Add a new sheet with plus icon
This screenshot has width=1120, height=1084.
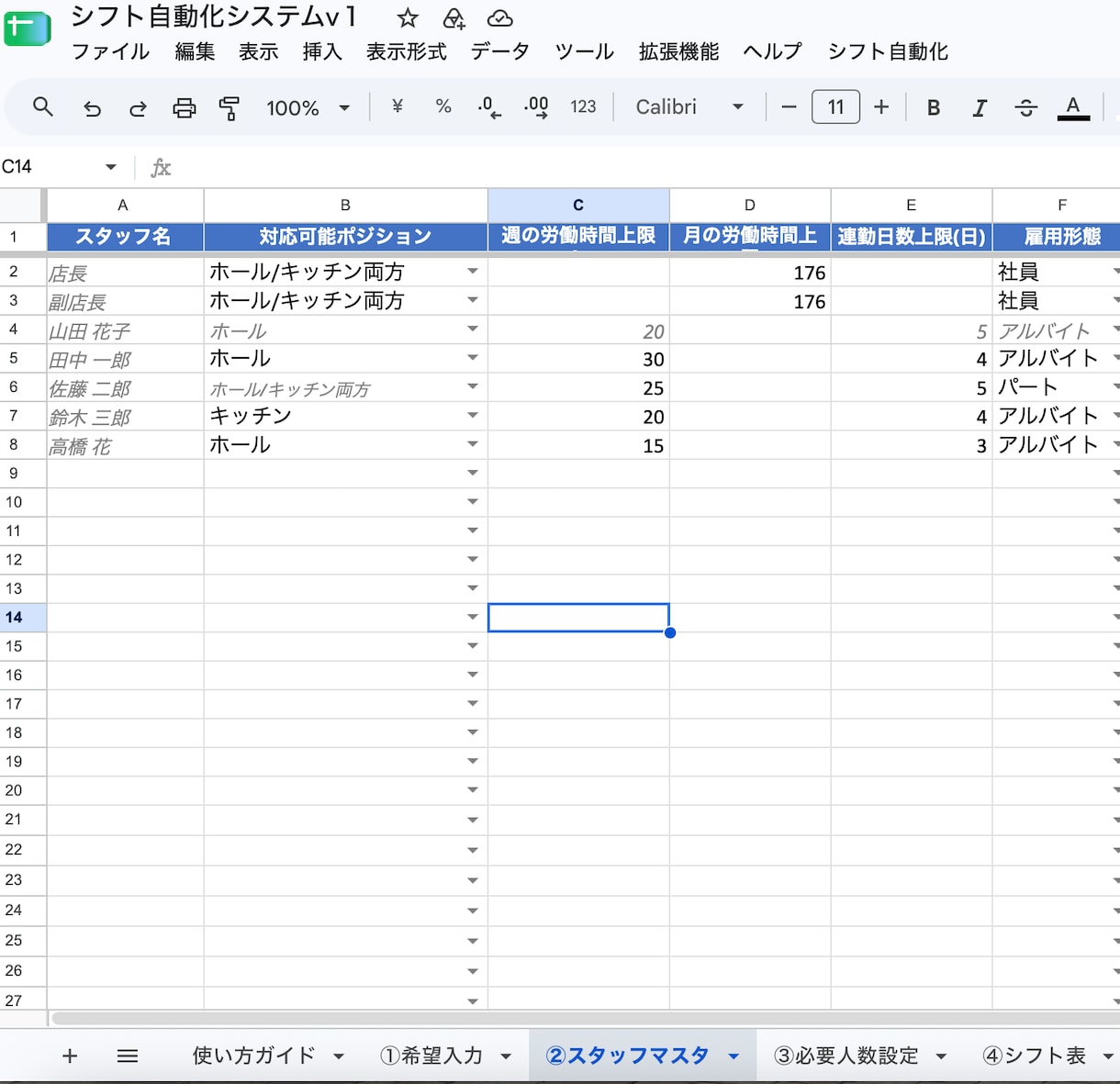point(70,1056)
